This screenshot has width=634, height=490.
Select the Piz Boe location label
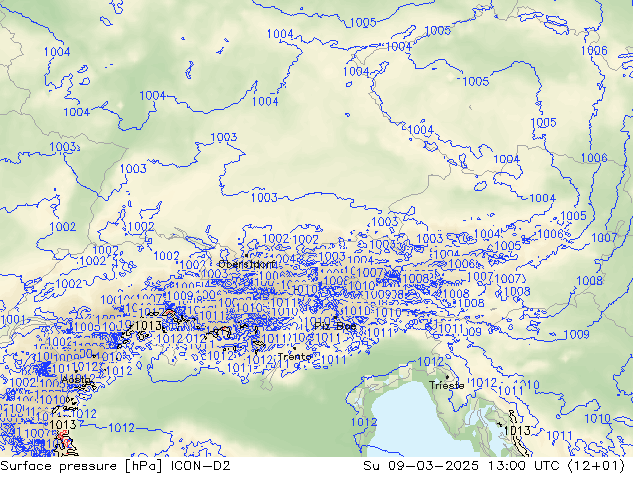coord(335,326)
